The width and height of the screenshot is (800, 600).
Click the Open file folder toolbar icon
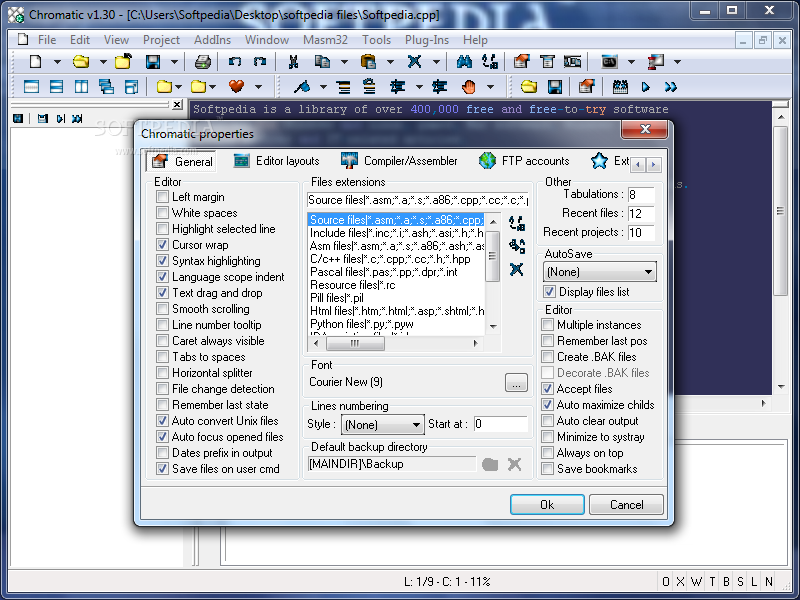(81, 62)
